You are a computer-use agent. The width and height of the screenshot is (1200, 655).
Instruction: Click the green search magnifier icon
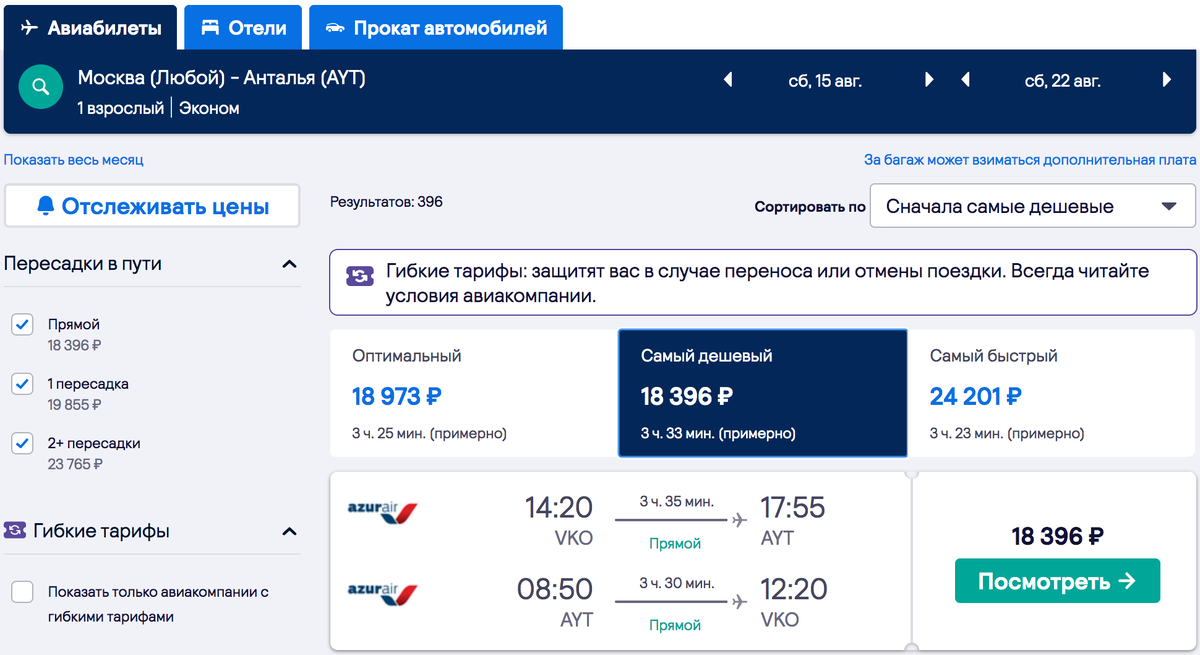[40, 88]
